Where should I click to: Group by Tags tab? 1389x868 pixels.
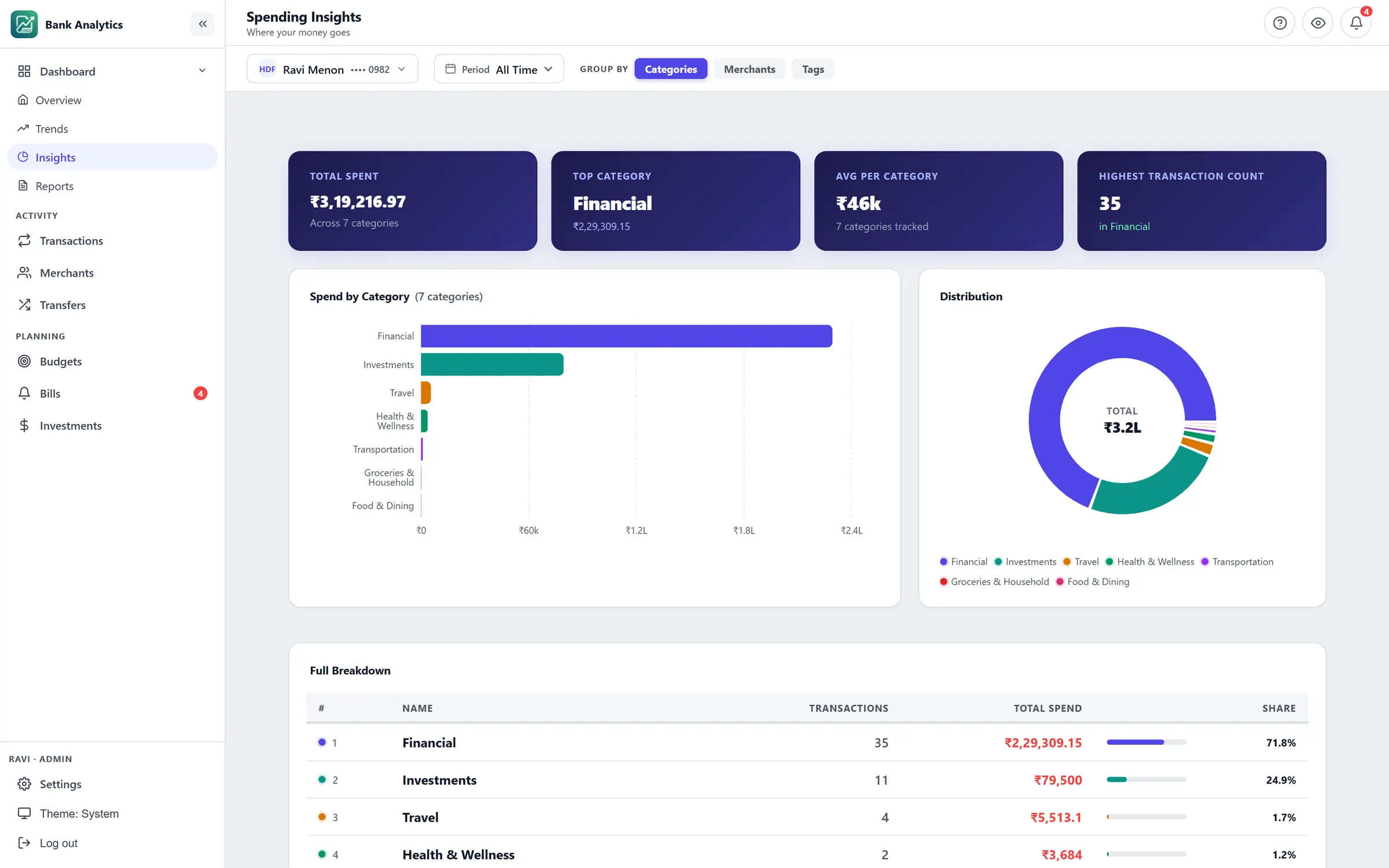pos(813,69)
